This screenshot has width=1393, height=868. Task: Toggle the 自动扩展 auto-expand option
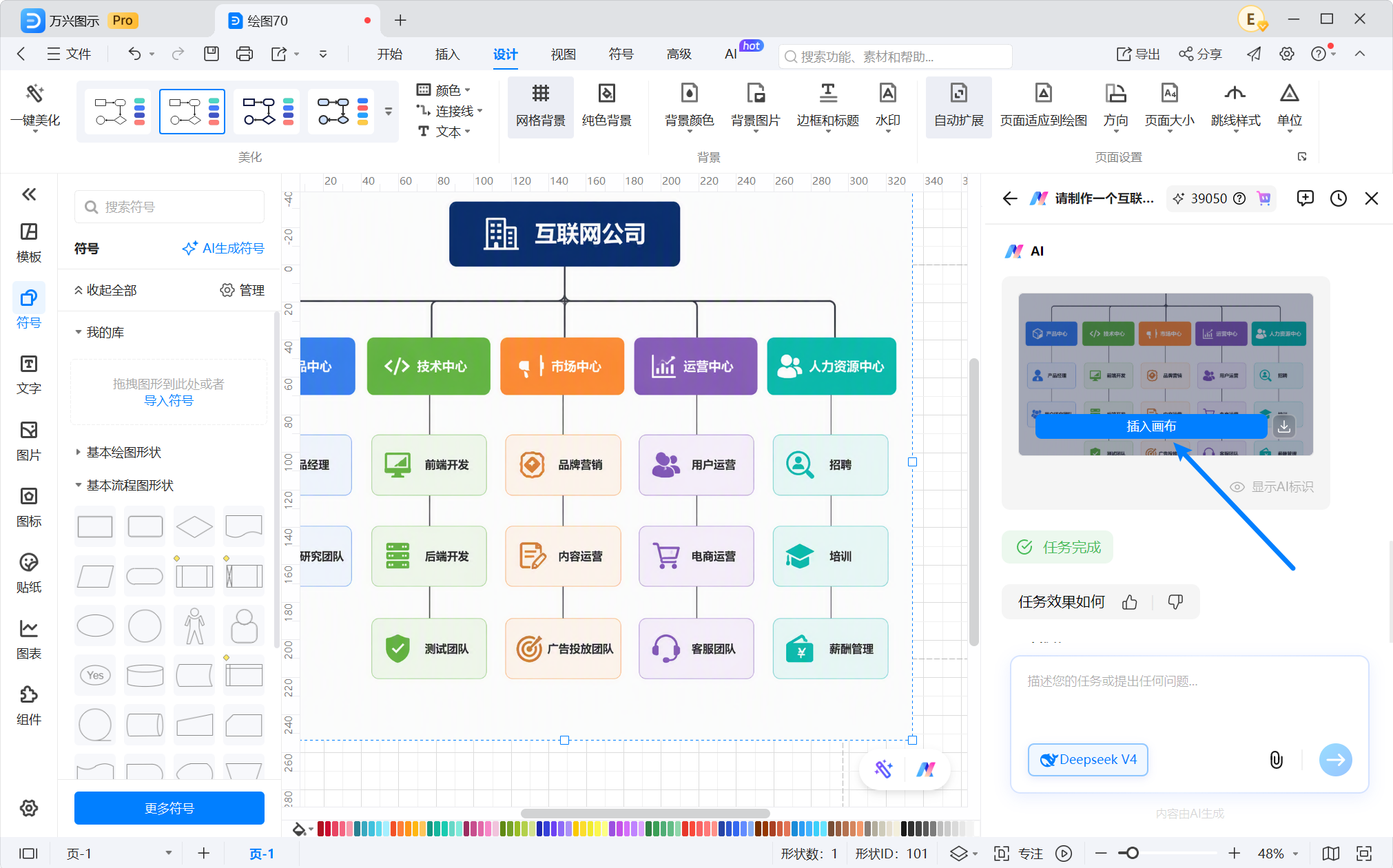coord(958,107)
